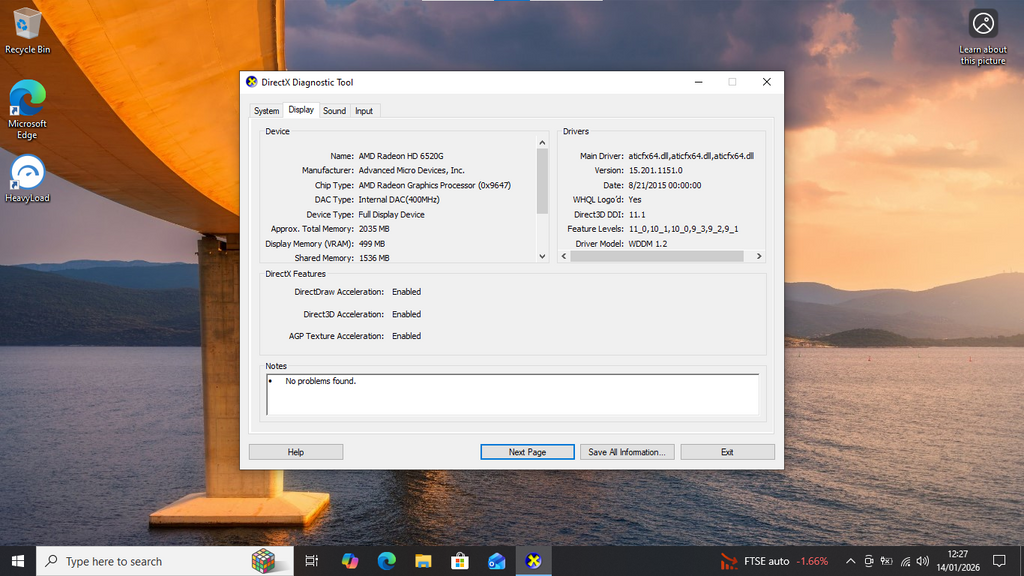Switch to the Sound tab
This screenshot has height=576, width=1024.
(334, 111)
